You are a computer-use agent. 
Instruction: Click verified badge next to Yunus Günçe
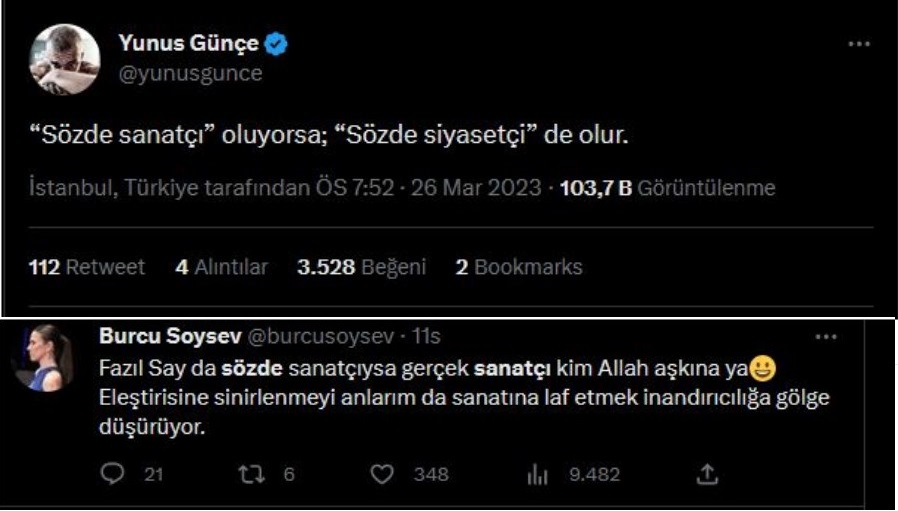[x=278, y=44]
